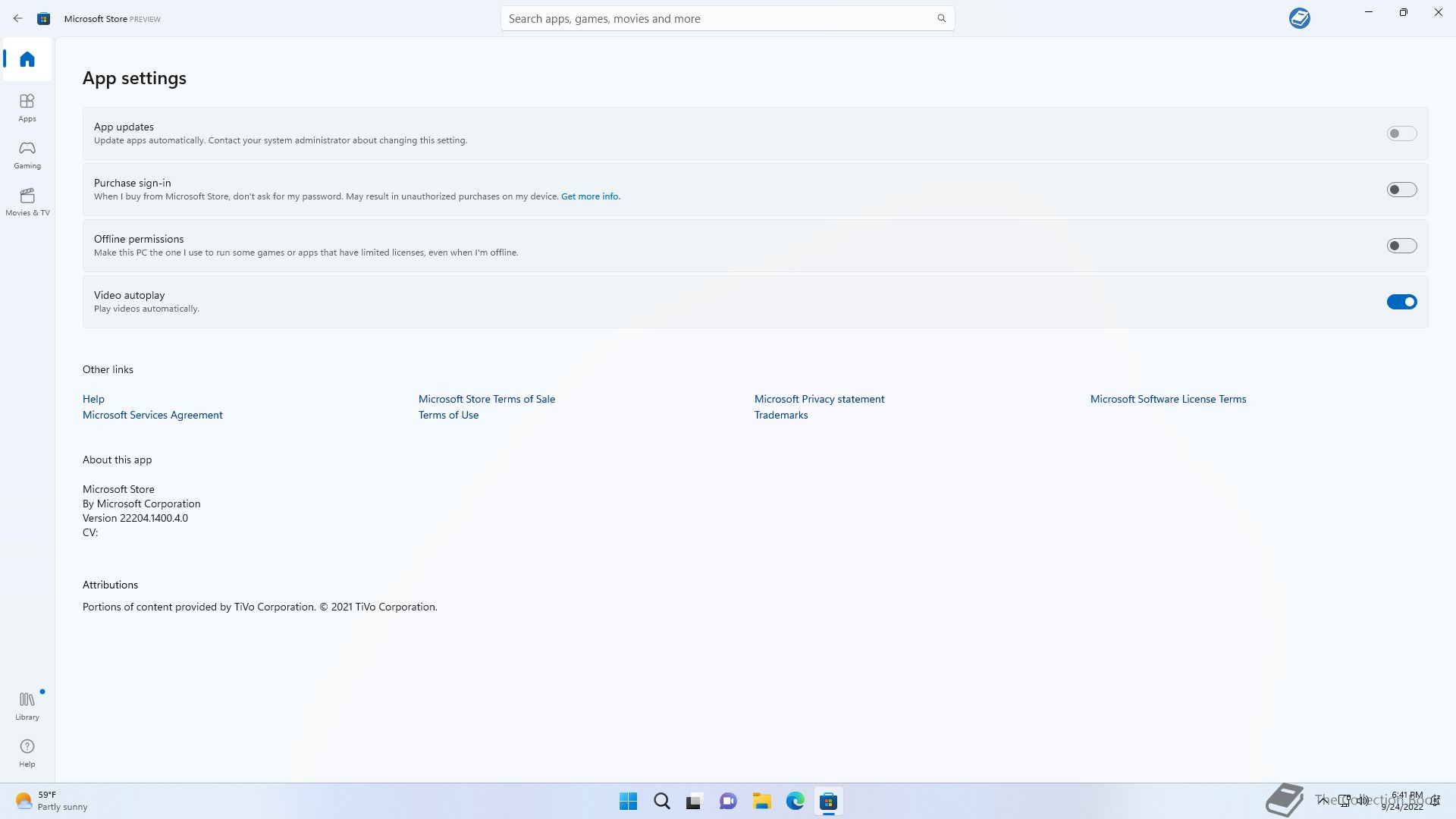The height and width of the screenshot is (819, 1456).
Task: Click the Version 22204.1400.4.0 text
Action: point(135,518)
